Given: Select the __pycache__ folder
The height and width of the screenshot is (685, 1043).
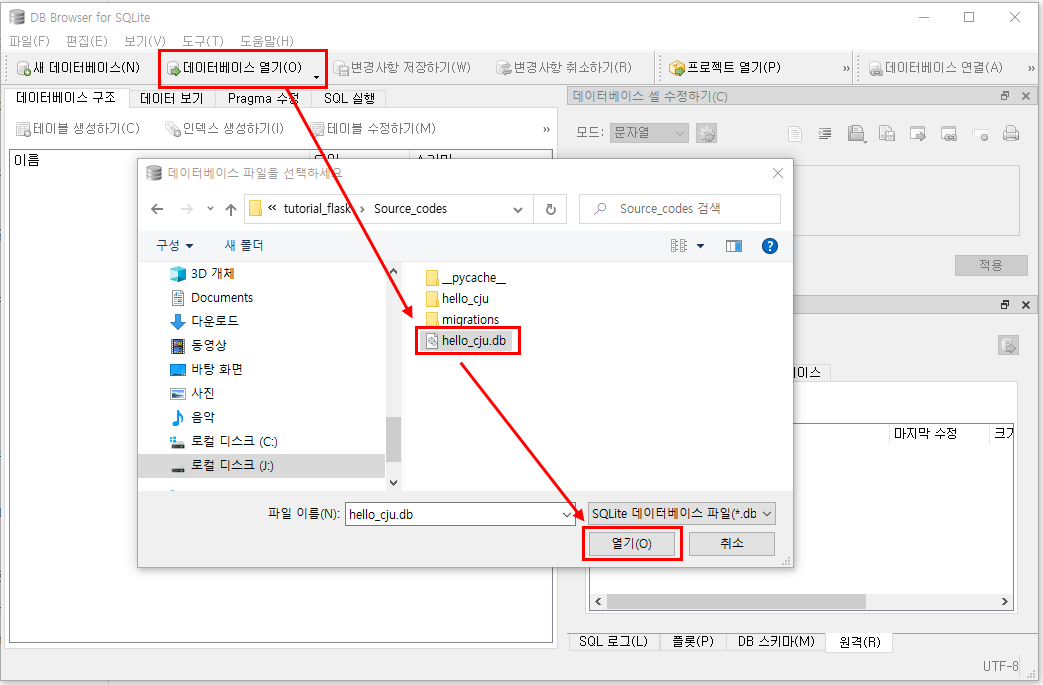Looking at the screenshot, I should [x=466, y=277].
